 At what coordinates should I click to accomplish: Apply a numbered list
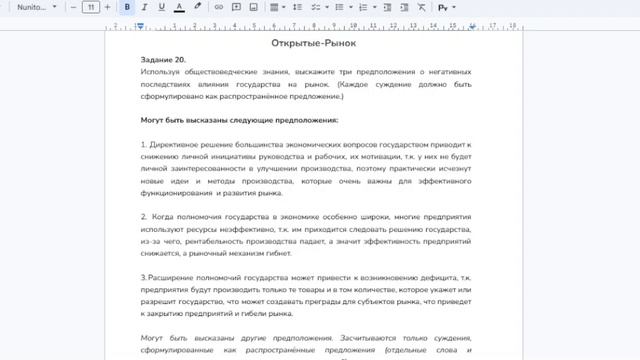click(363, 7)
